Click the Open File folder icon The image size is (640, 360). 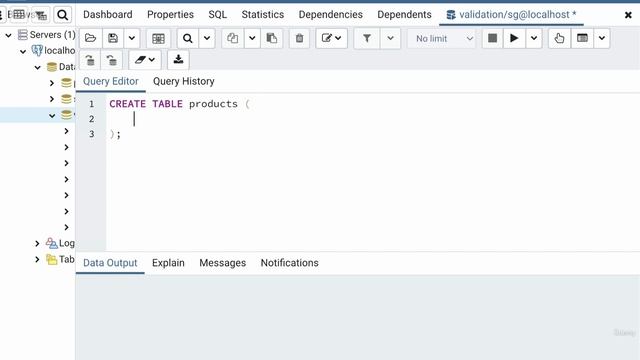(x=91, y=38)
